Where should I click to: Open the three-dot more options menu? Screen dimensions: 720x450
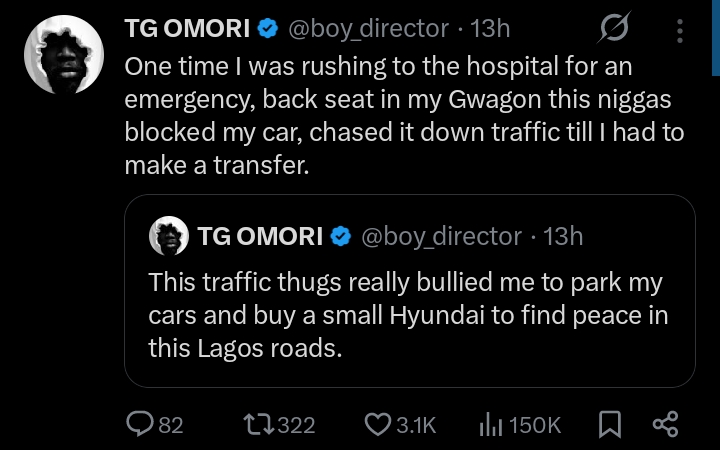[680, 31]
